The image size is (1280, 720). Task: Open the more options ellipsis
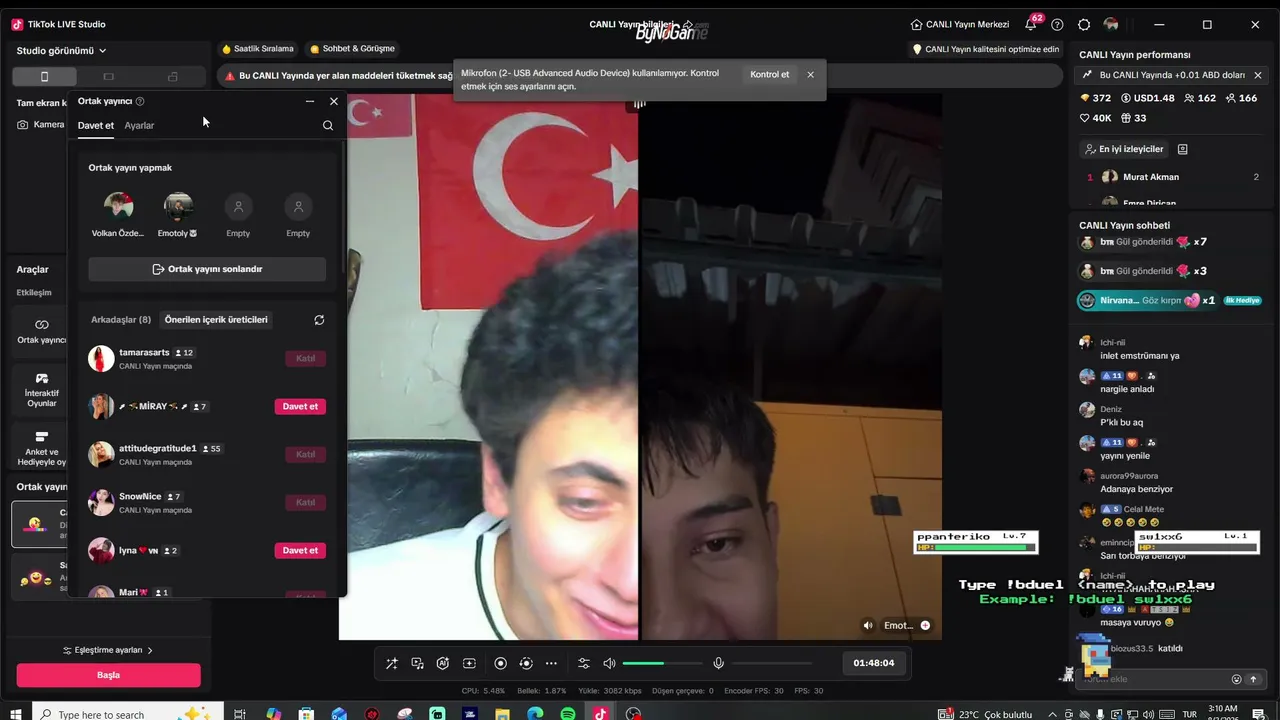[551, 663]
